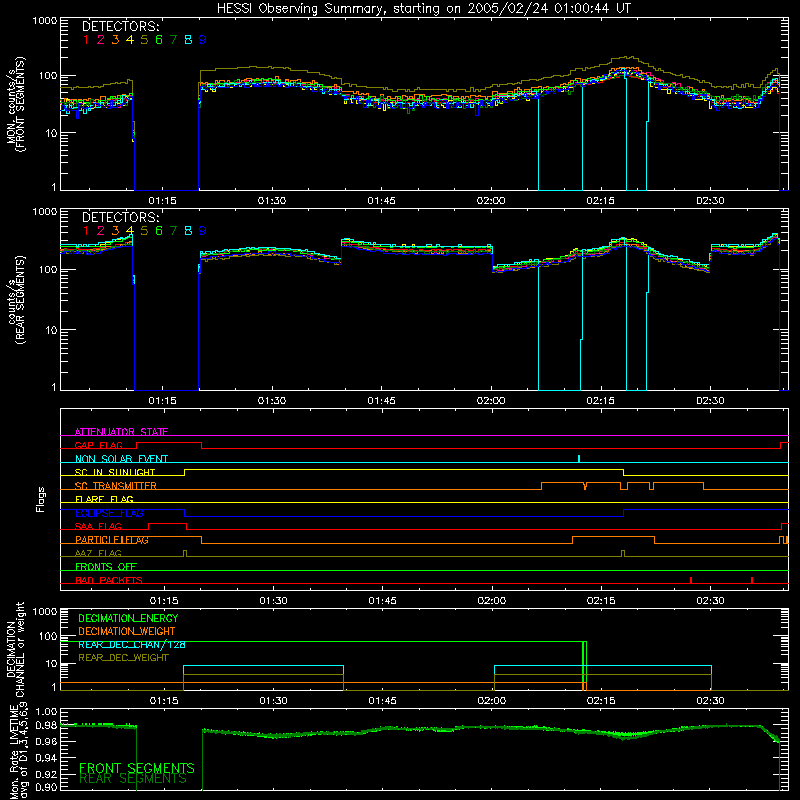The width and height of the screenshot is (800, 800).
Task: Click the FLARE_FLAG label
Action: coord(104,499)
